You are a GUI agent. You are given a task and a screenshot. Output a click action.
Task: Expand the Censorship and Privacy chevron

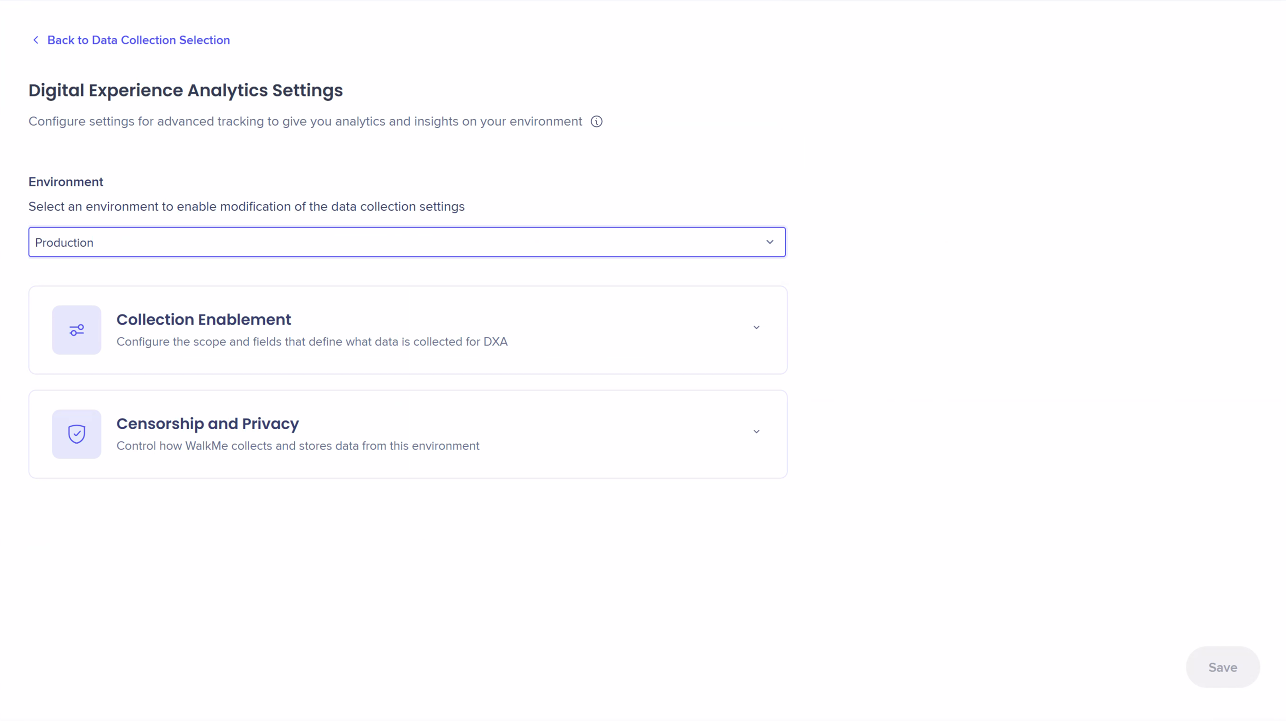point(756,432)
